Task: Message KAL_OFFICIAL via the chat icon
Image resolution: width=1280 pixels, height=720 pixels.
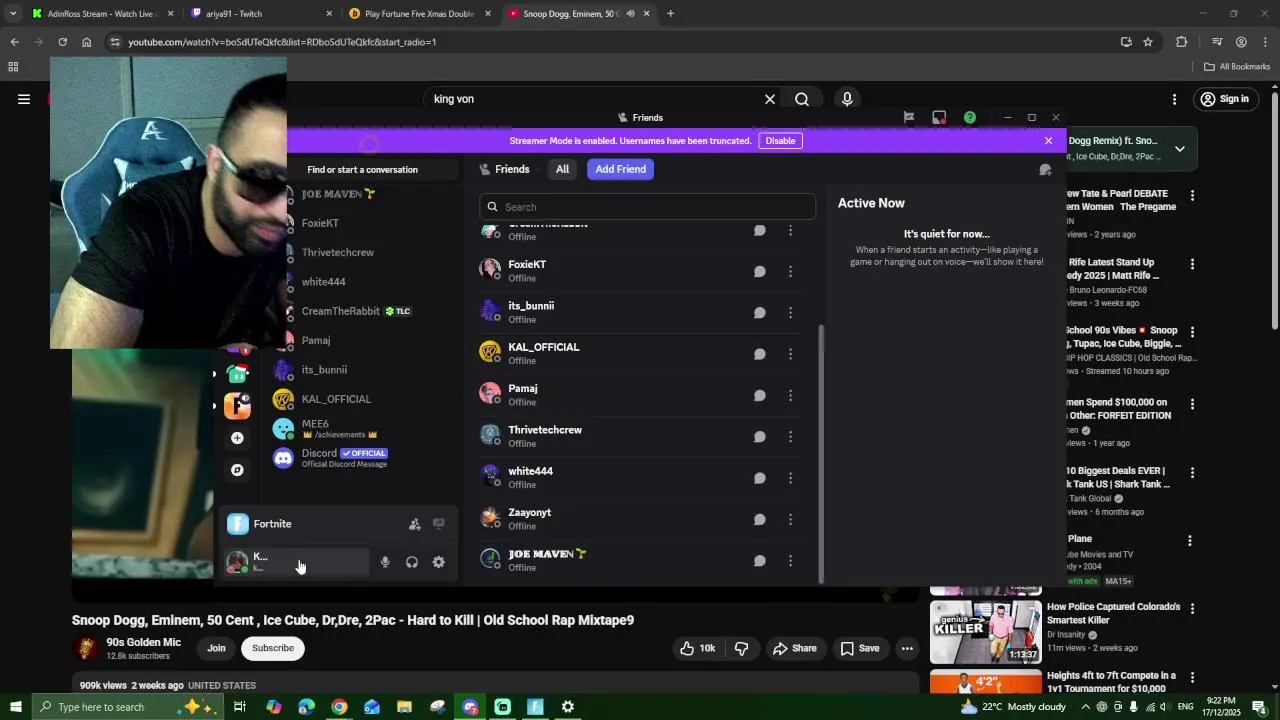Action: coord(760,354)
